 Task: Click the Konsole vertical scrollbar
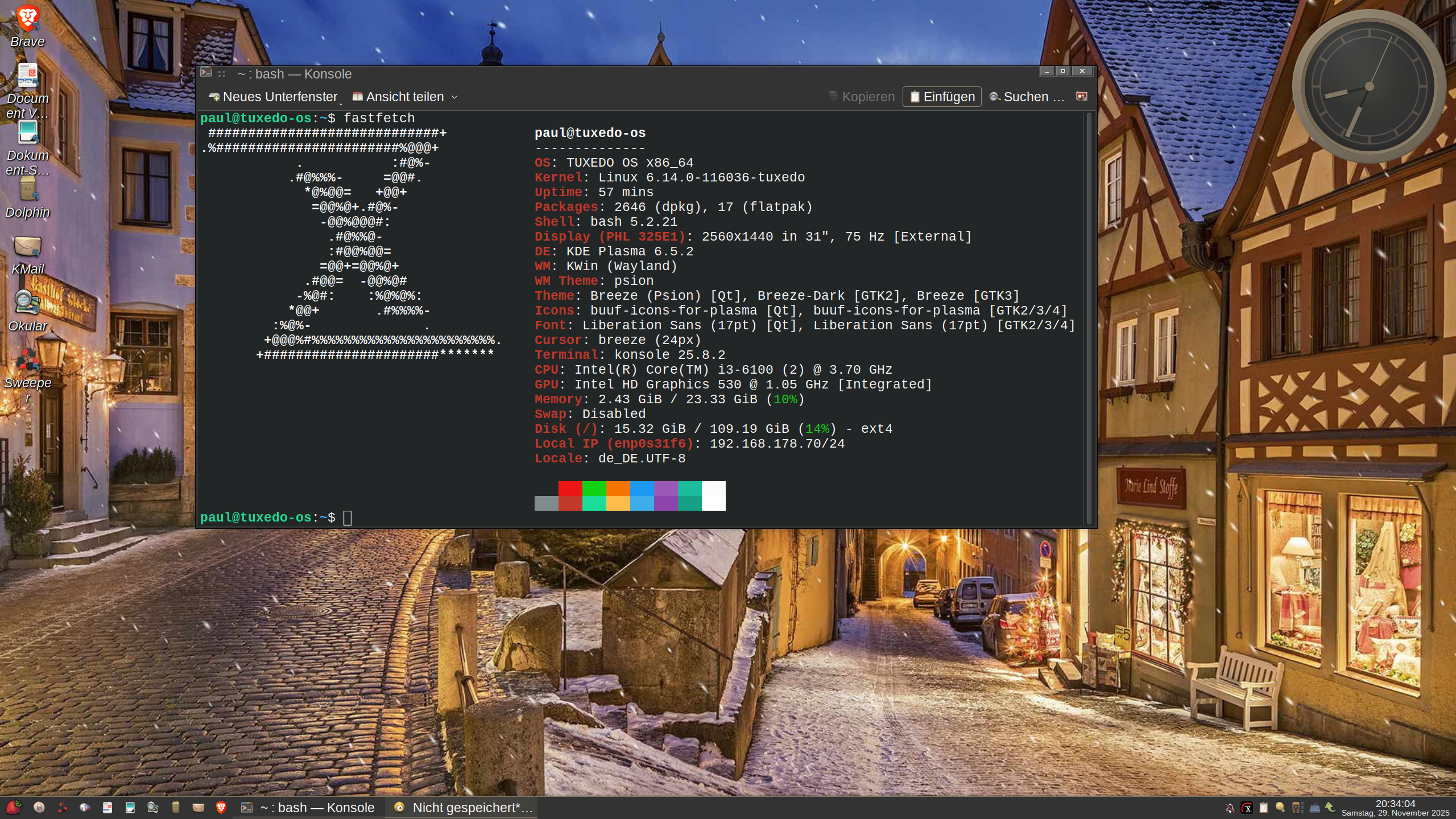(x=1089, y=318)
